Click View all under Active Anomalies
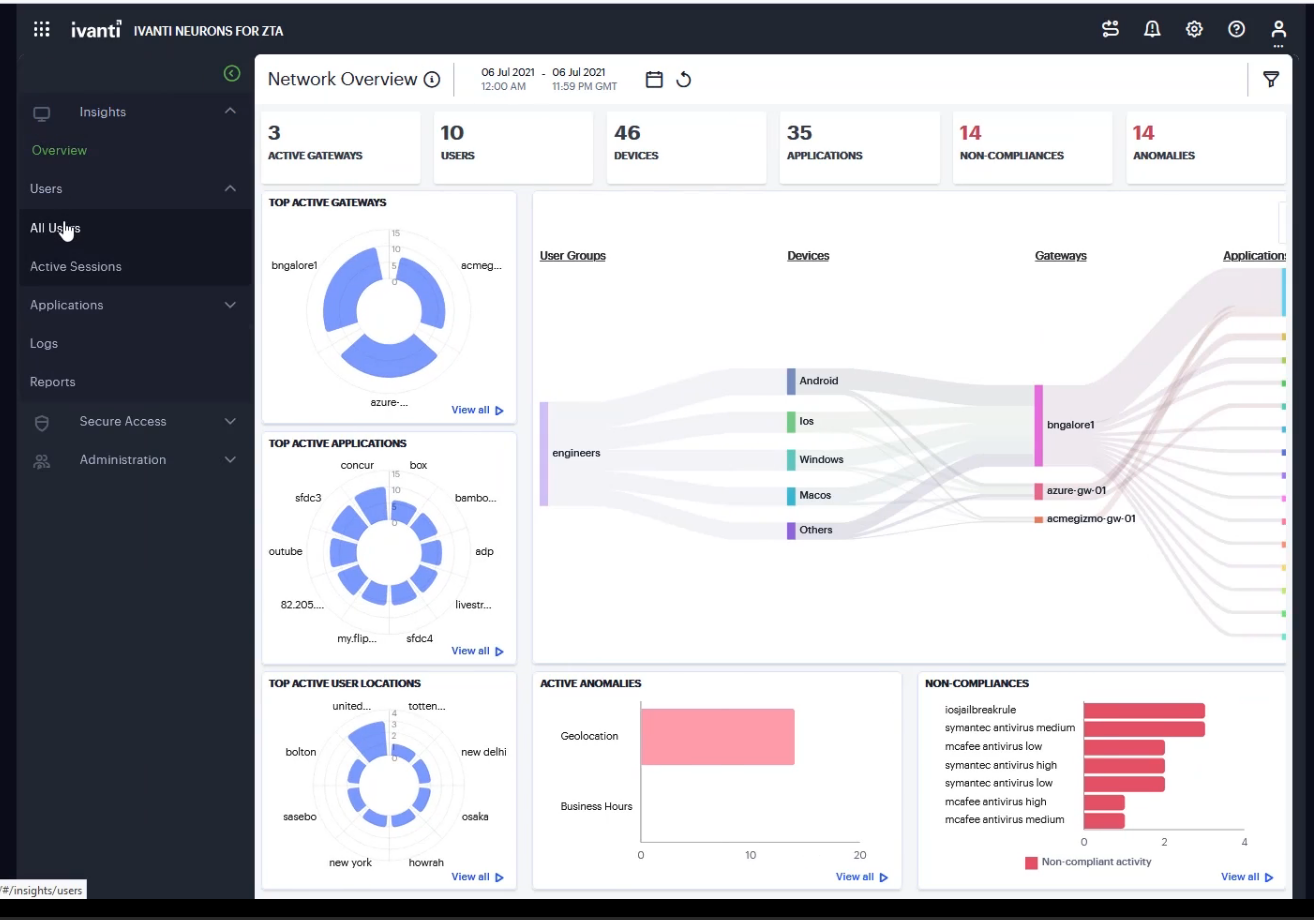The image size is (1314, 920). (862, 877)
